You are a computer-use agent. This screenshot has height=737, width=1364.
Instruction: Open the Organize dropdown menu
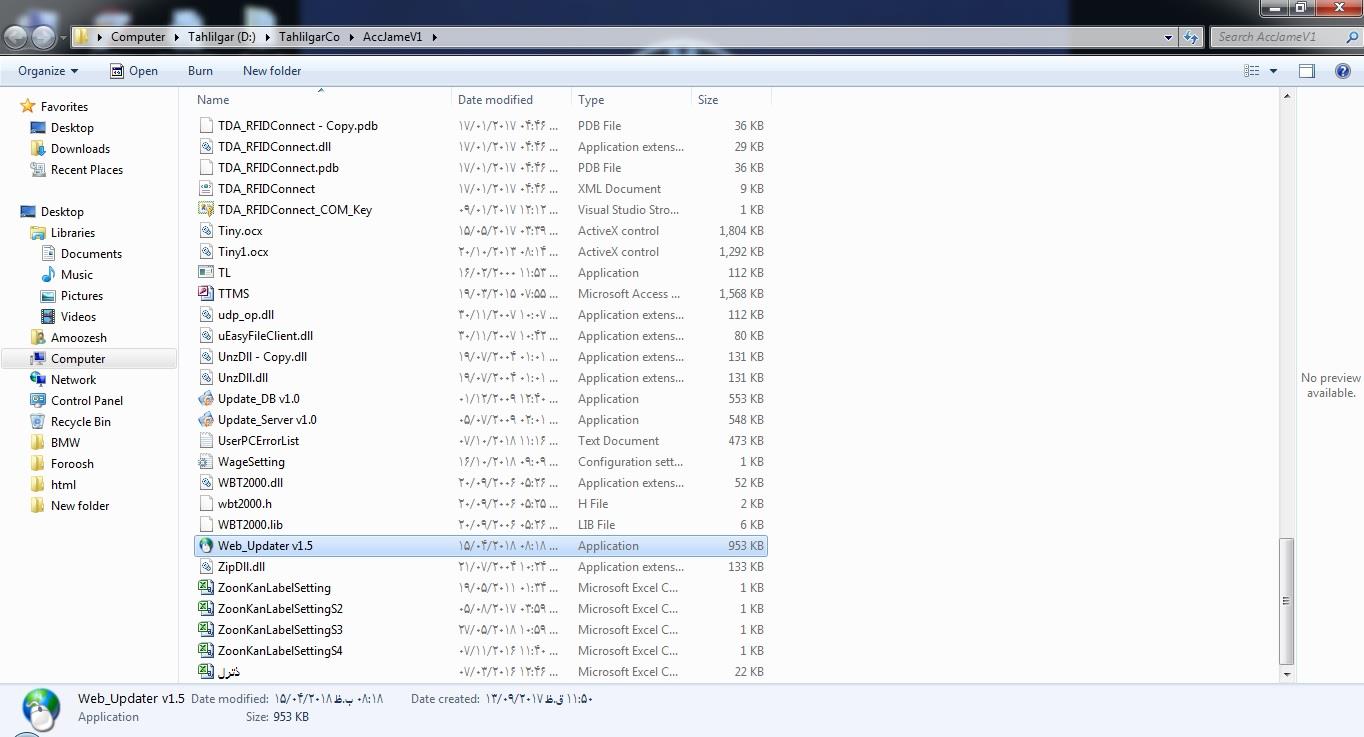click(x=48, y=71)
